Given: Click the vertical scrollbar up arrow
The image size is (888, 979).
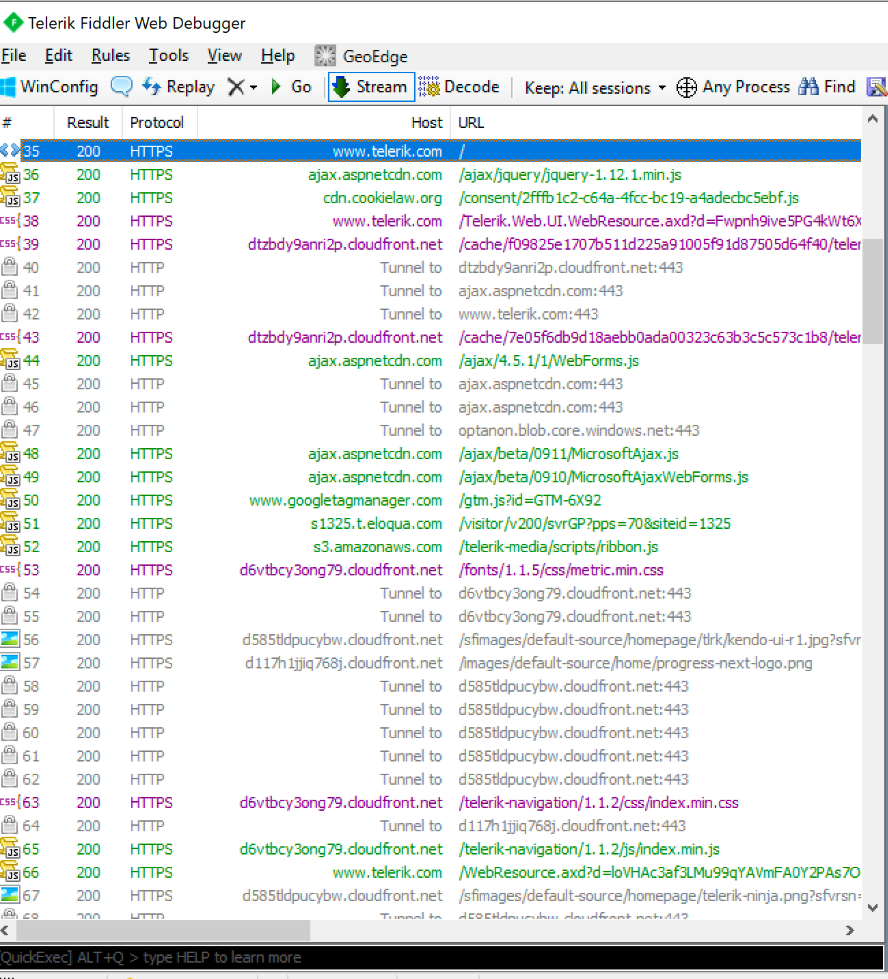Looking at the screenshot, I should click(873, 119).
